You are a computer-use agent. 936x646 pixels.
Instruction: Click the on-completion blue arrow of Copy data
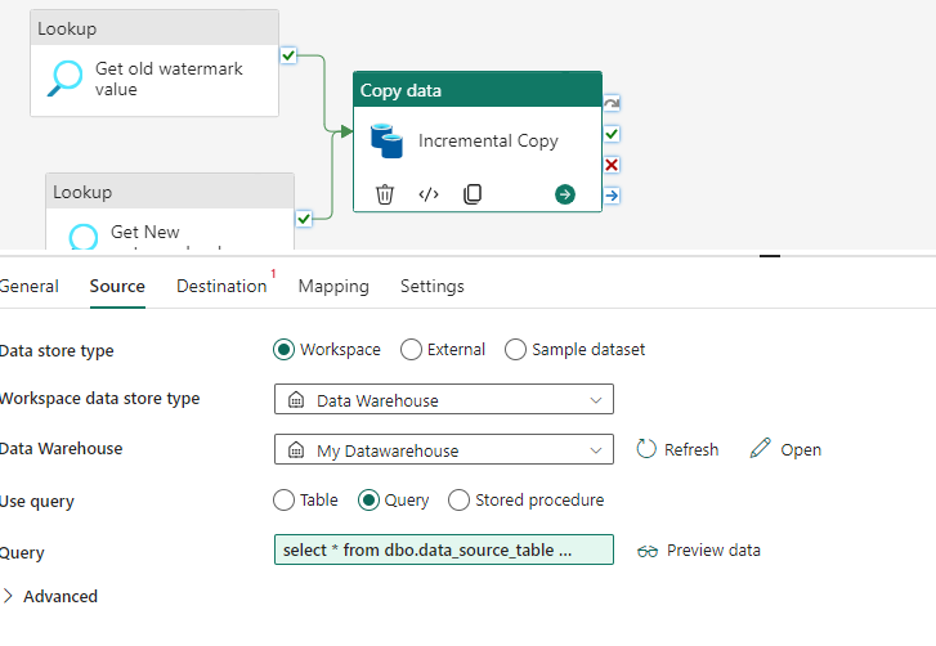coord(612,195)
